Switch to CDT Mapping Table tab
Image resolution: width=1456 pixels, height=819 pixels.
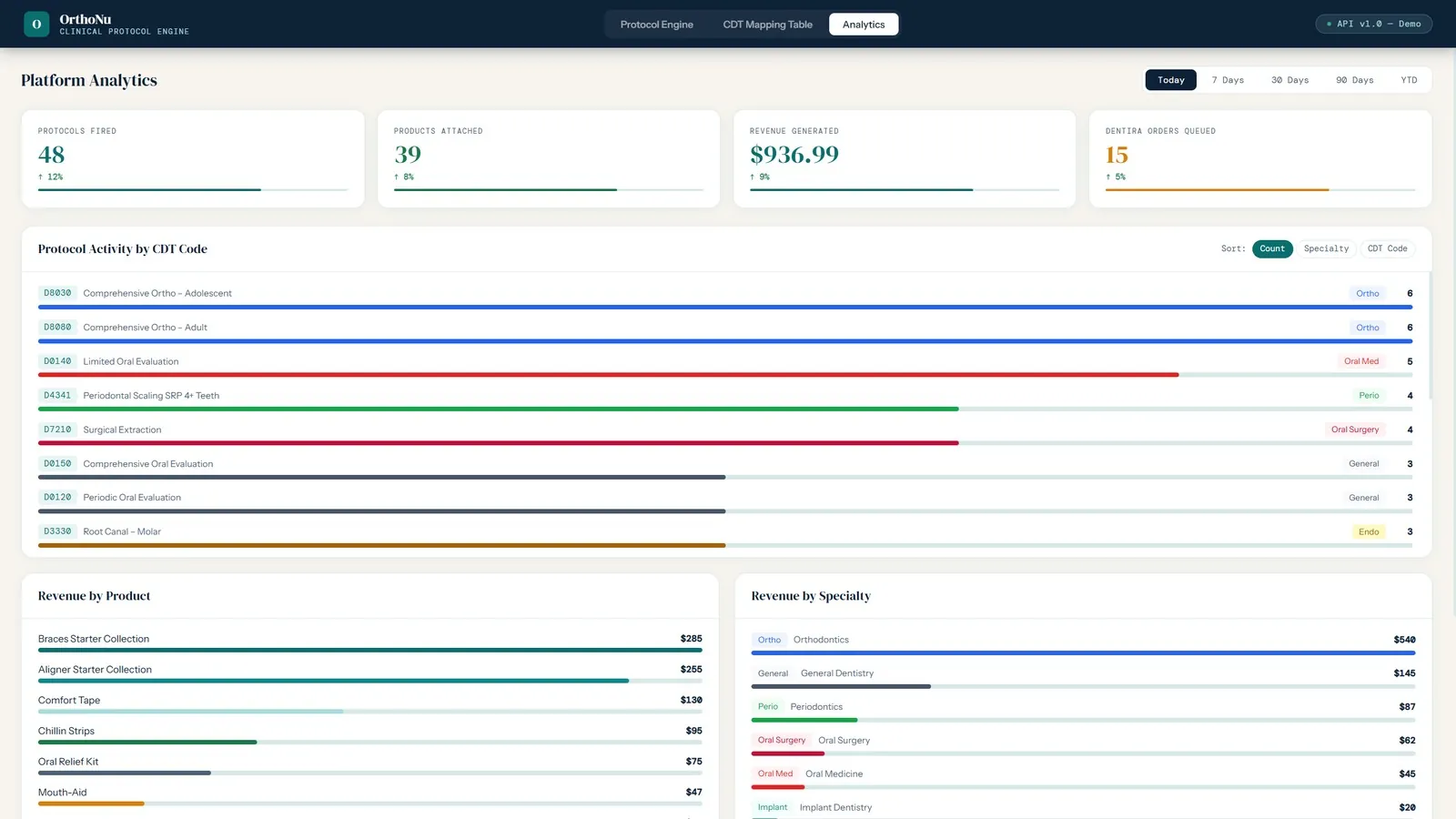click(767, 25)
